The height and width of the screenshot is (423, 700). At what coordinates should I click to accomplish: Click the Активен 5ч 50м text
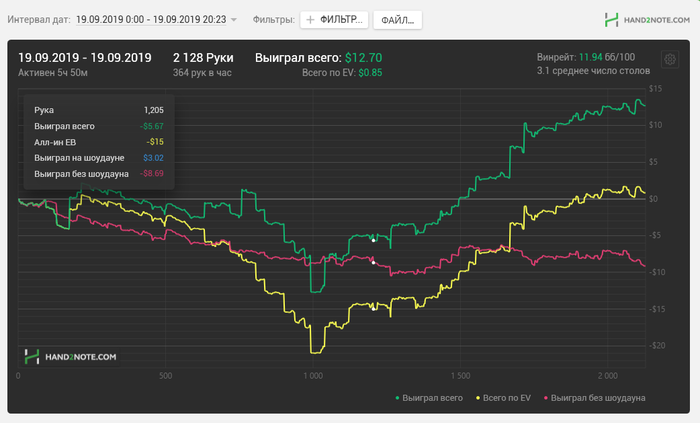(53, 73)
